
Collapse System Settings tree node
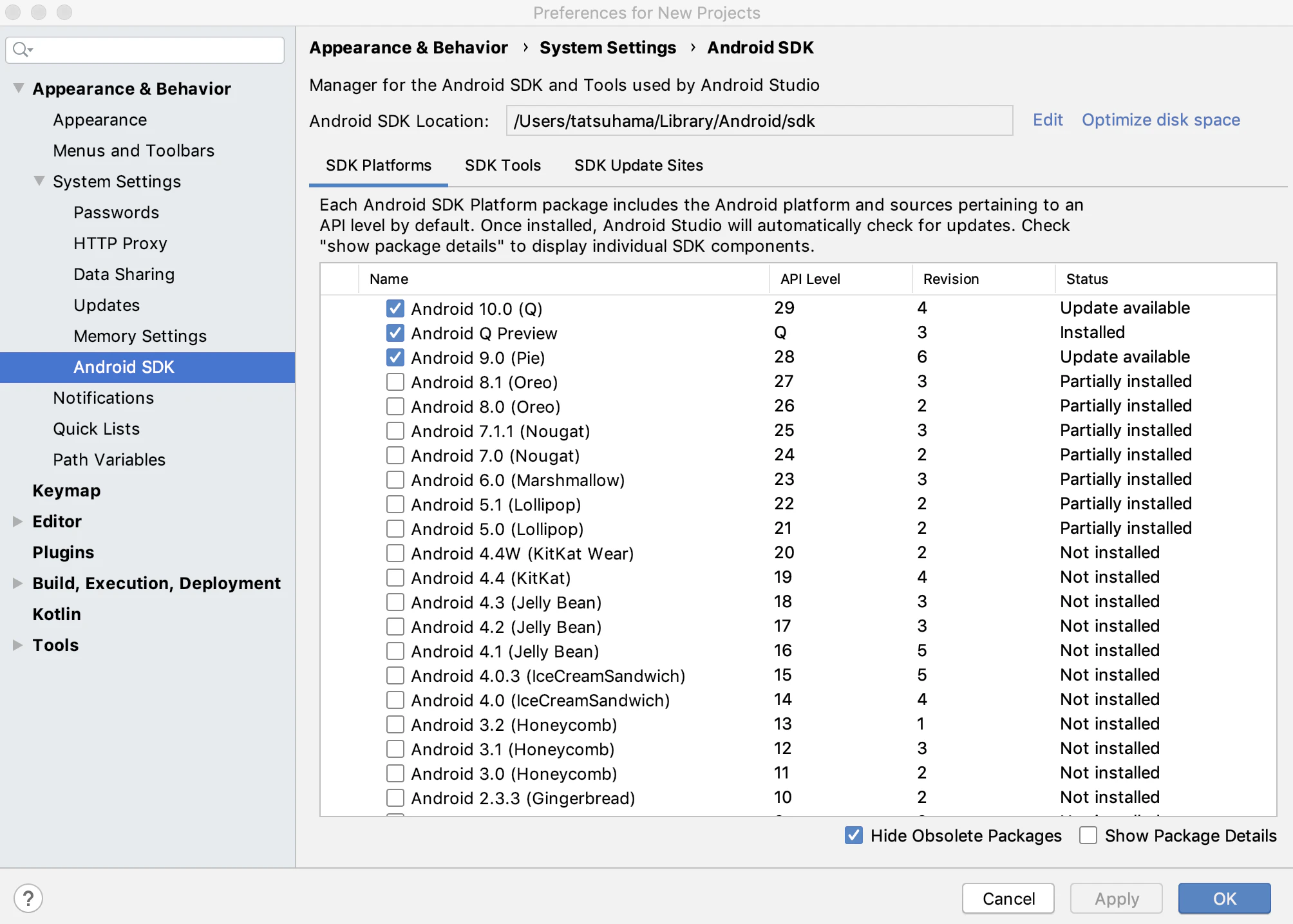coord(39,181)
